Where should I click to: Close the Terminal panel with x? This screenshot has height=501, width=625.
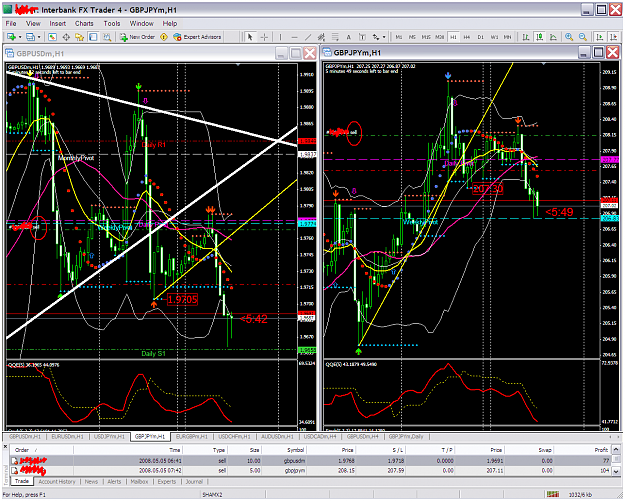point(5,447)
